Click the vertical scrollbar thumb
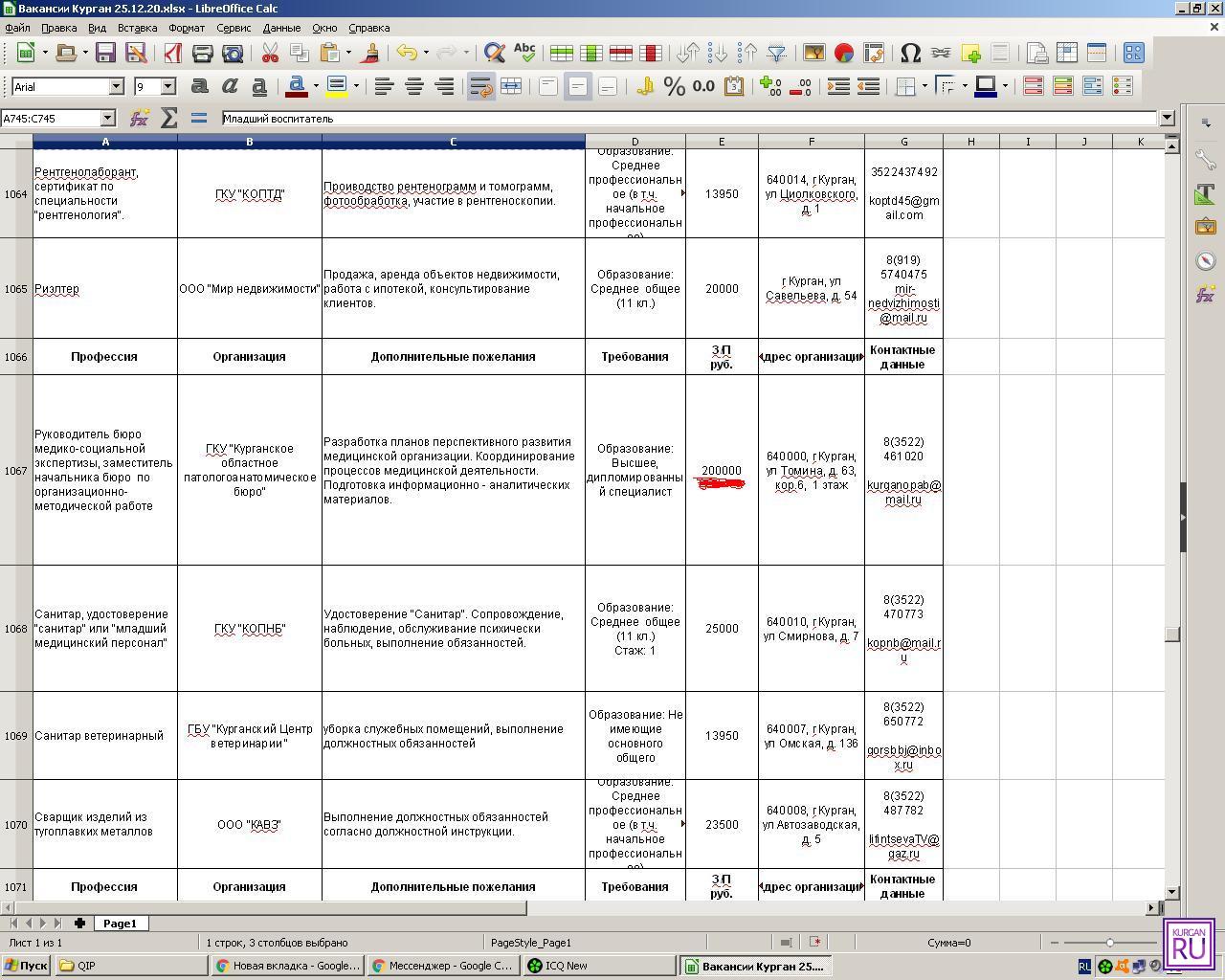Viewport: 1225px width, 980px height. click(x=1171, y=635)
